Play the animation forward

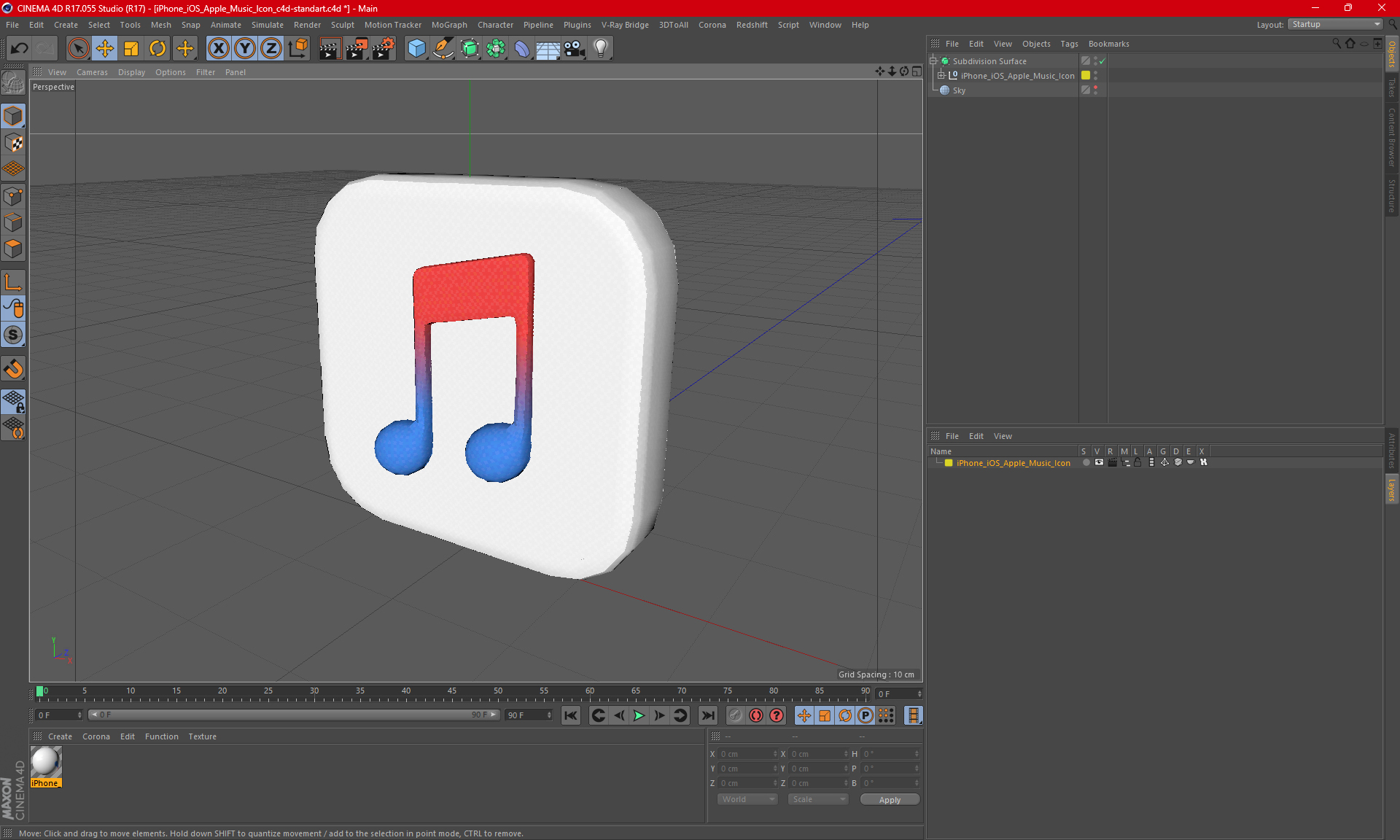639,715
